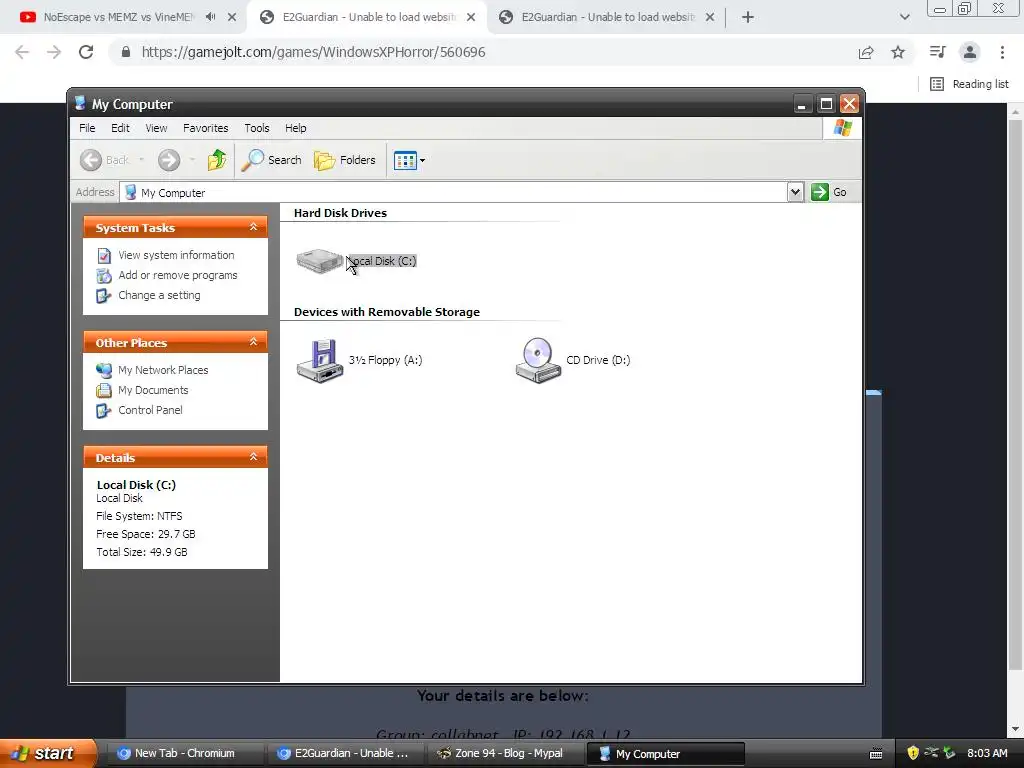This screenshot has height=768, width=1024.
Task: Click the explorer Forward arrow button
Action: coord(168,160)
